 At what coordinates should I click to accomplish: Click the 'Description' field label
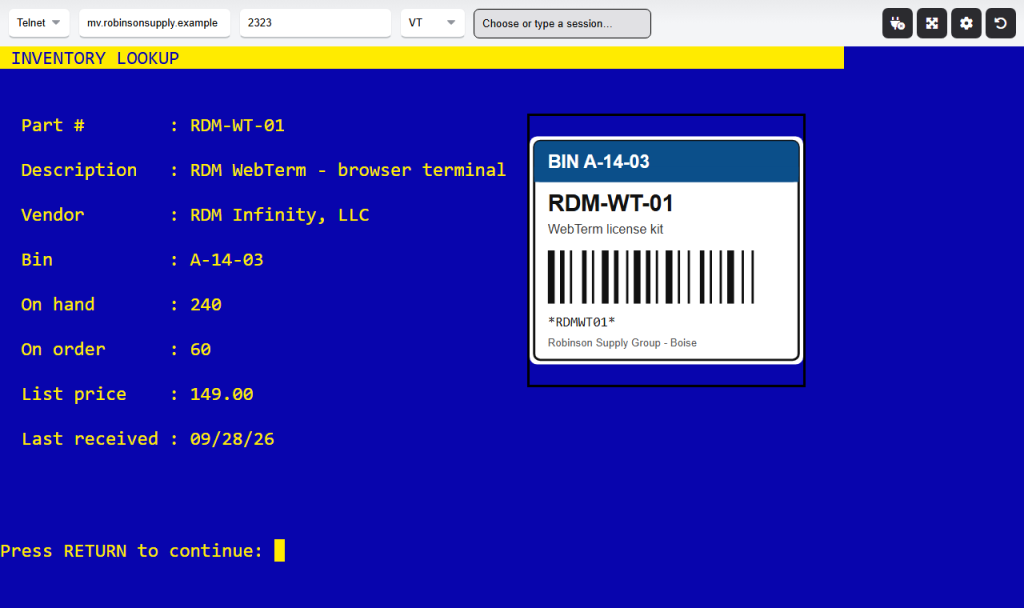coord(79,170)
